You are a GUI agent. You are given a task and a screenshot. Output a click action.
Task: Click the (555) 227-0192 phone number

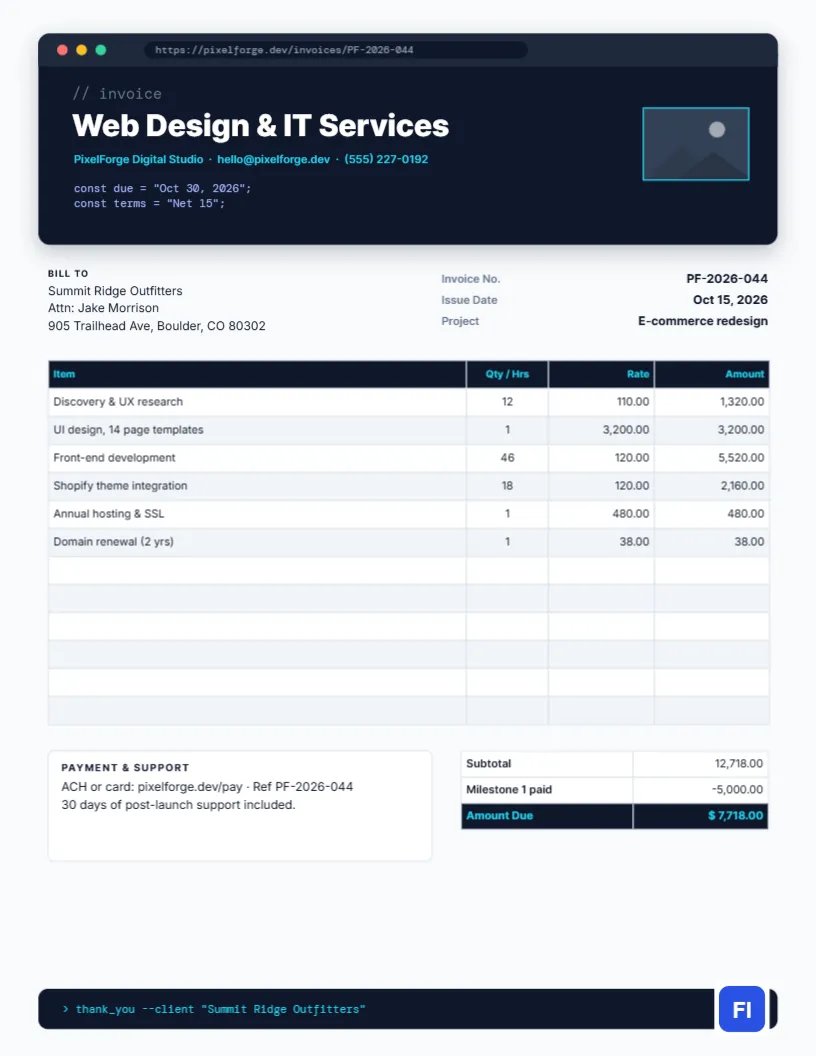[x=386, y=160]
